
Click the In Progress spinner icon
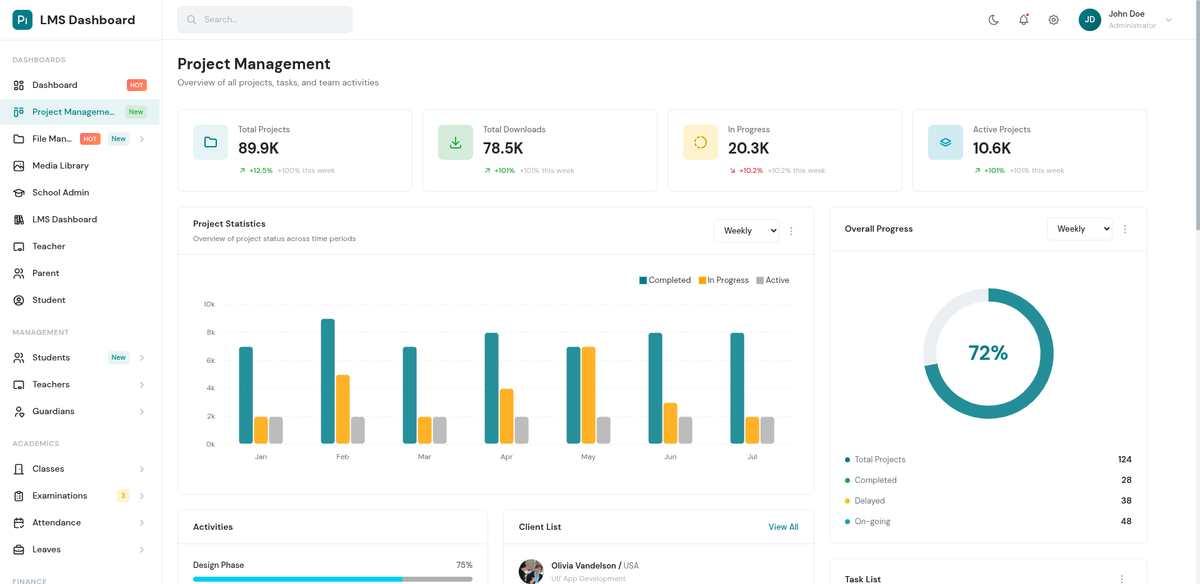700,143
